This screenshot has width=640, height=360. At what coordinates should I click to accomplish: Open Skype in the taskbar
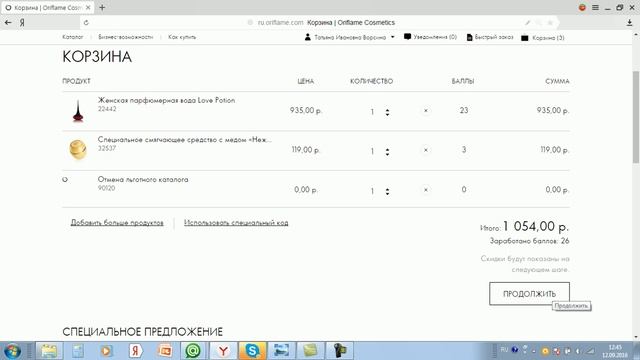(252, 351)
